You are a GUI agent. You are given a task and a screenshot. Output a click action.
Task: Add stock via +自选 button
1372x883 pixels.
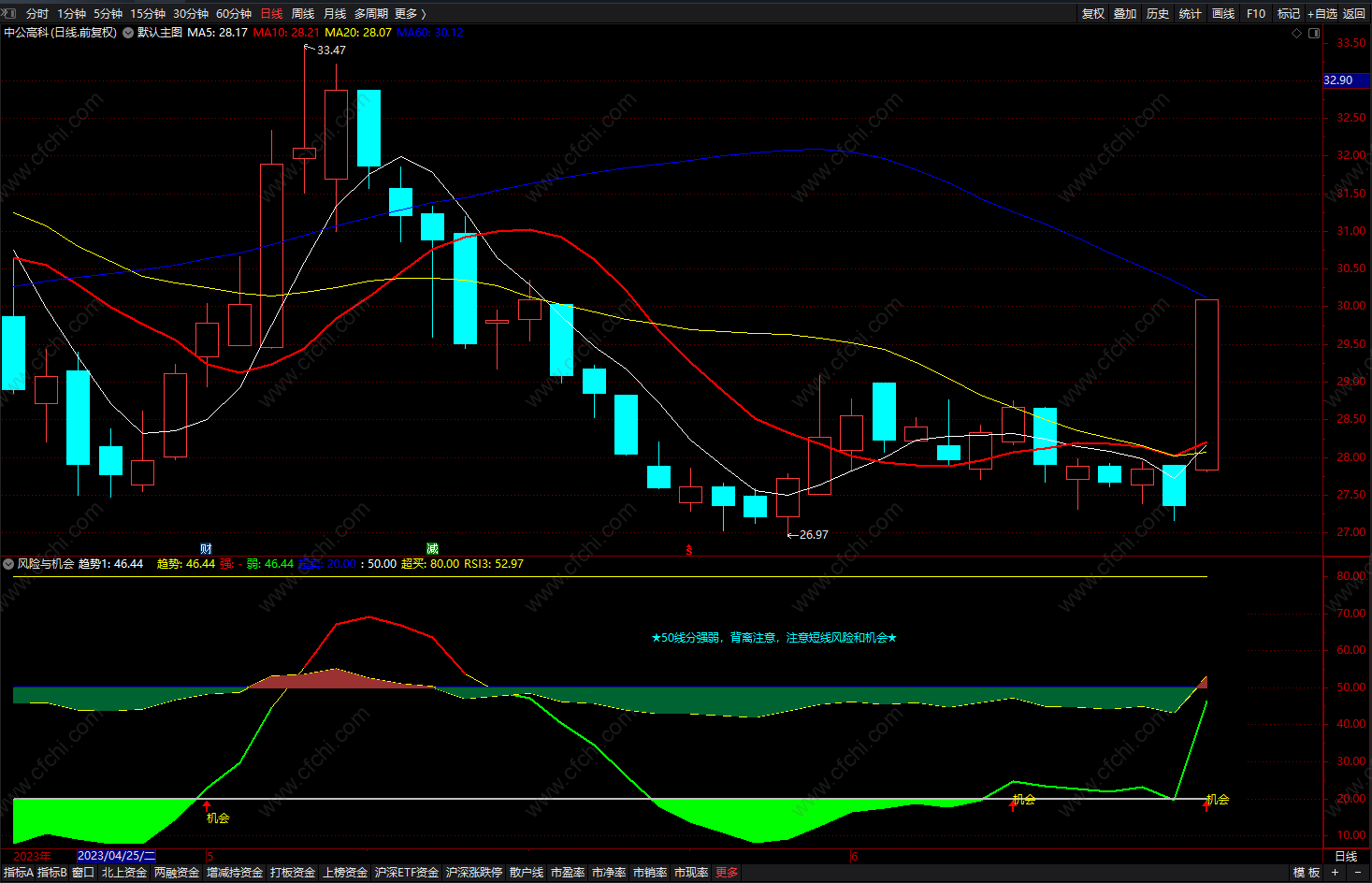pos(1322,13)
